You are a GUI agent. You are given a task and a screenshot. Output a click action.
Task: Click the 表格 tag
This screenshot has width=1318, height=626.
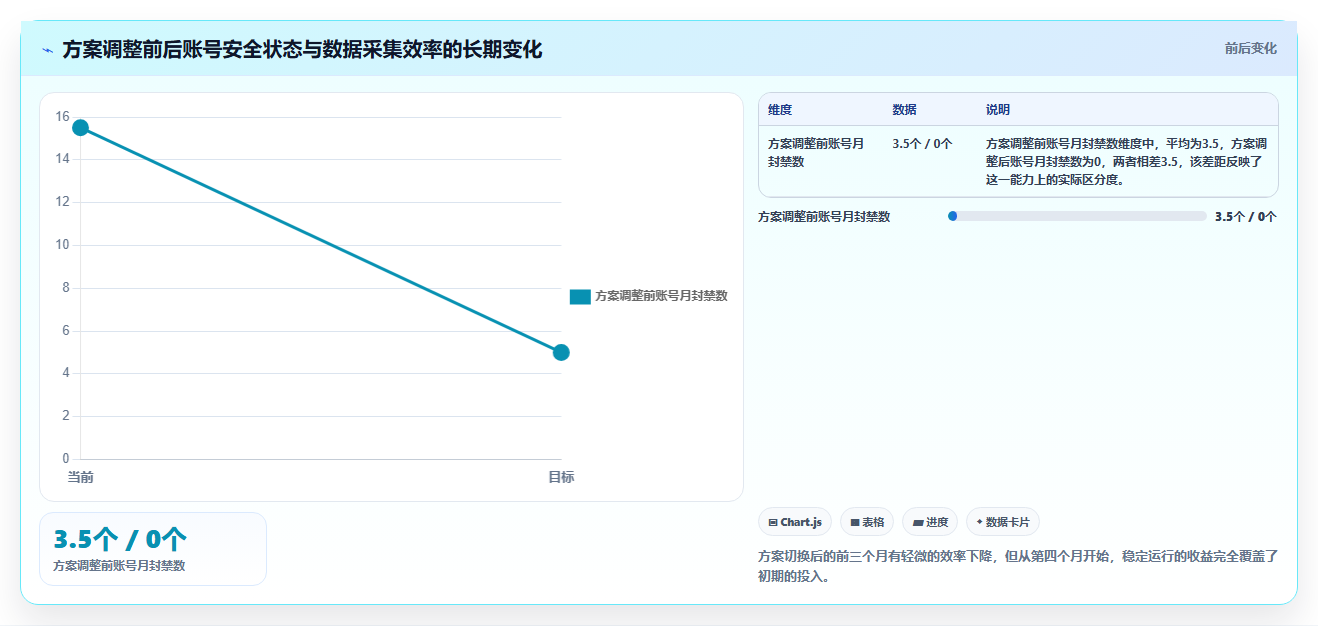click(x=867, y=522)
